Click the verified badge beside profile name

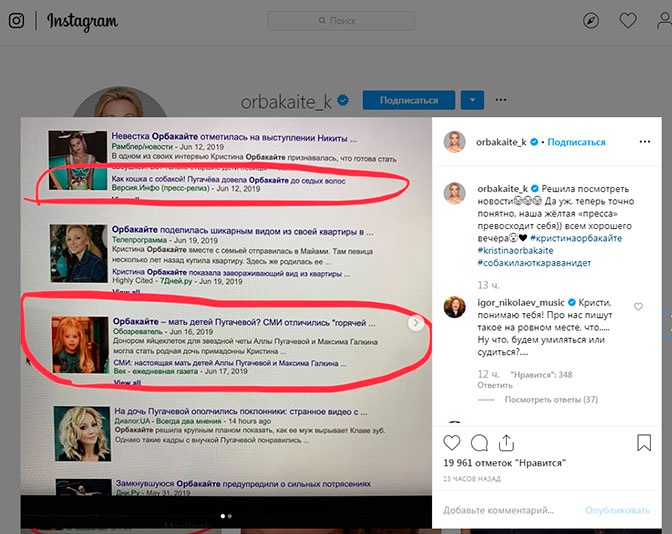click(343, 100)
